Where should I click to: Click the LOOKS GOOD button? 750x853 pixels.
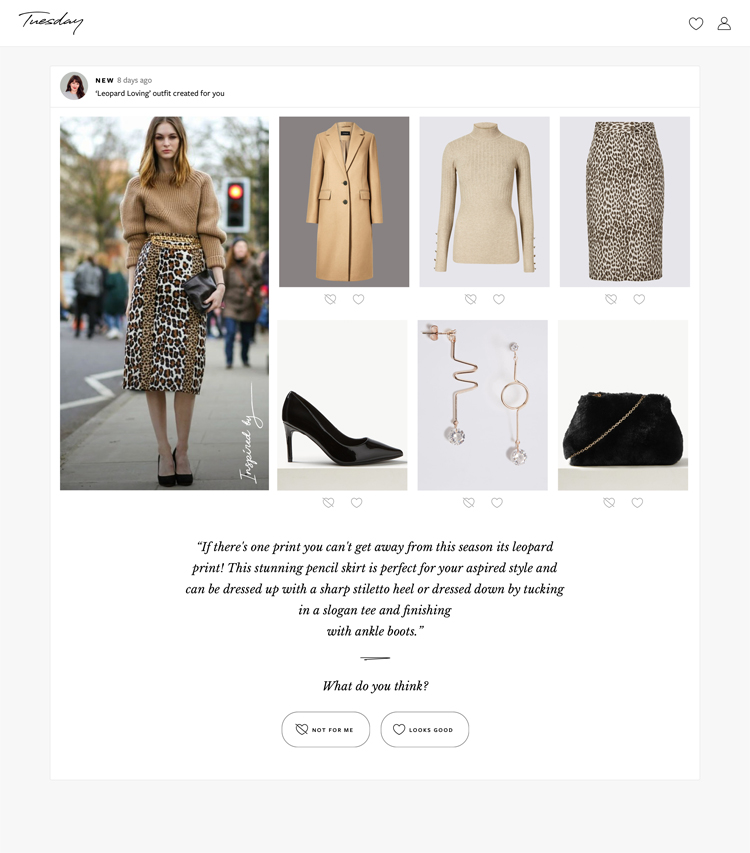(424, 730)
